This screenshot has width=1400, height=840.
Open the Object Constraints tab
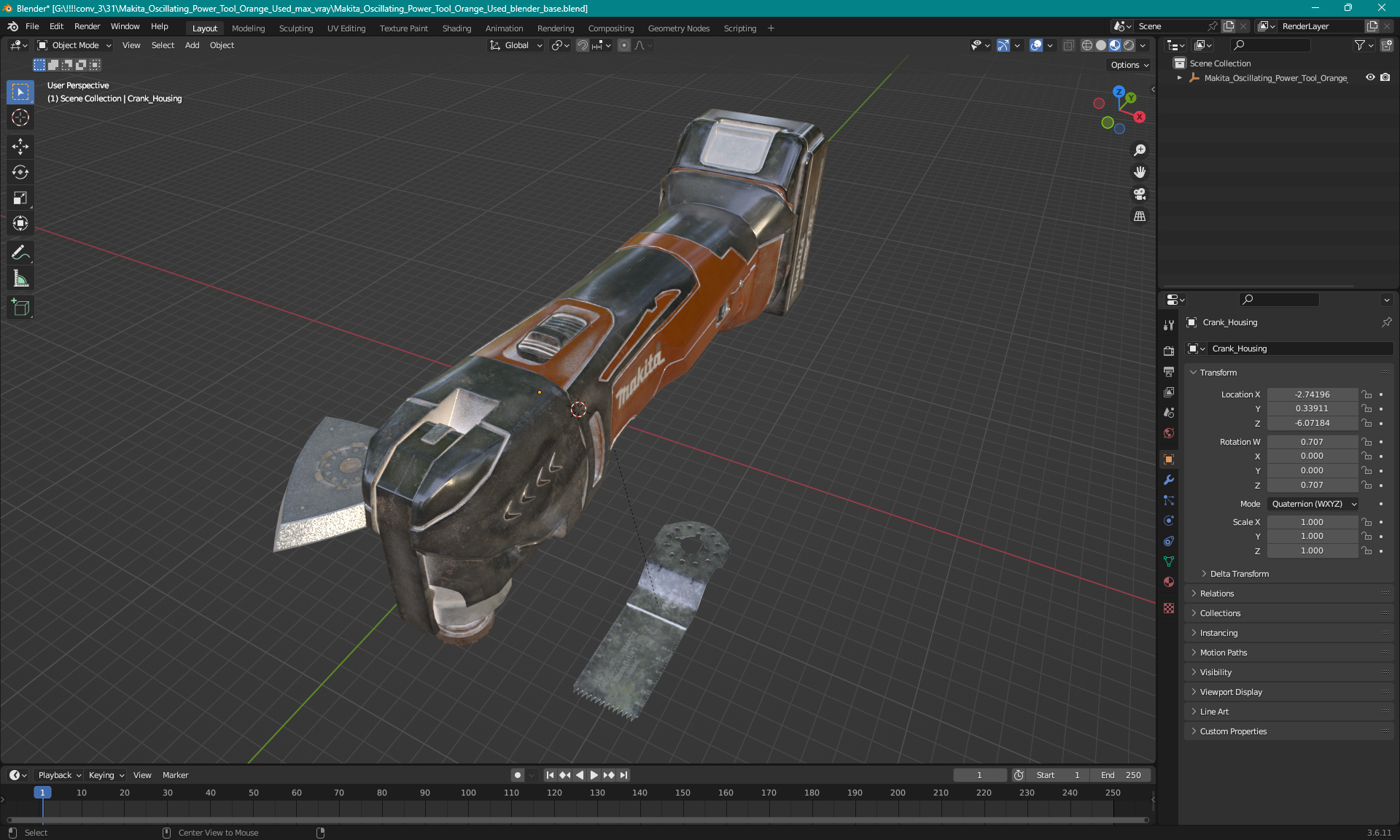(1169, 541)
